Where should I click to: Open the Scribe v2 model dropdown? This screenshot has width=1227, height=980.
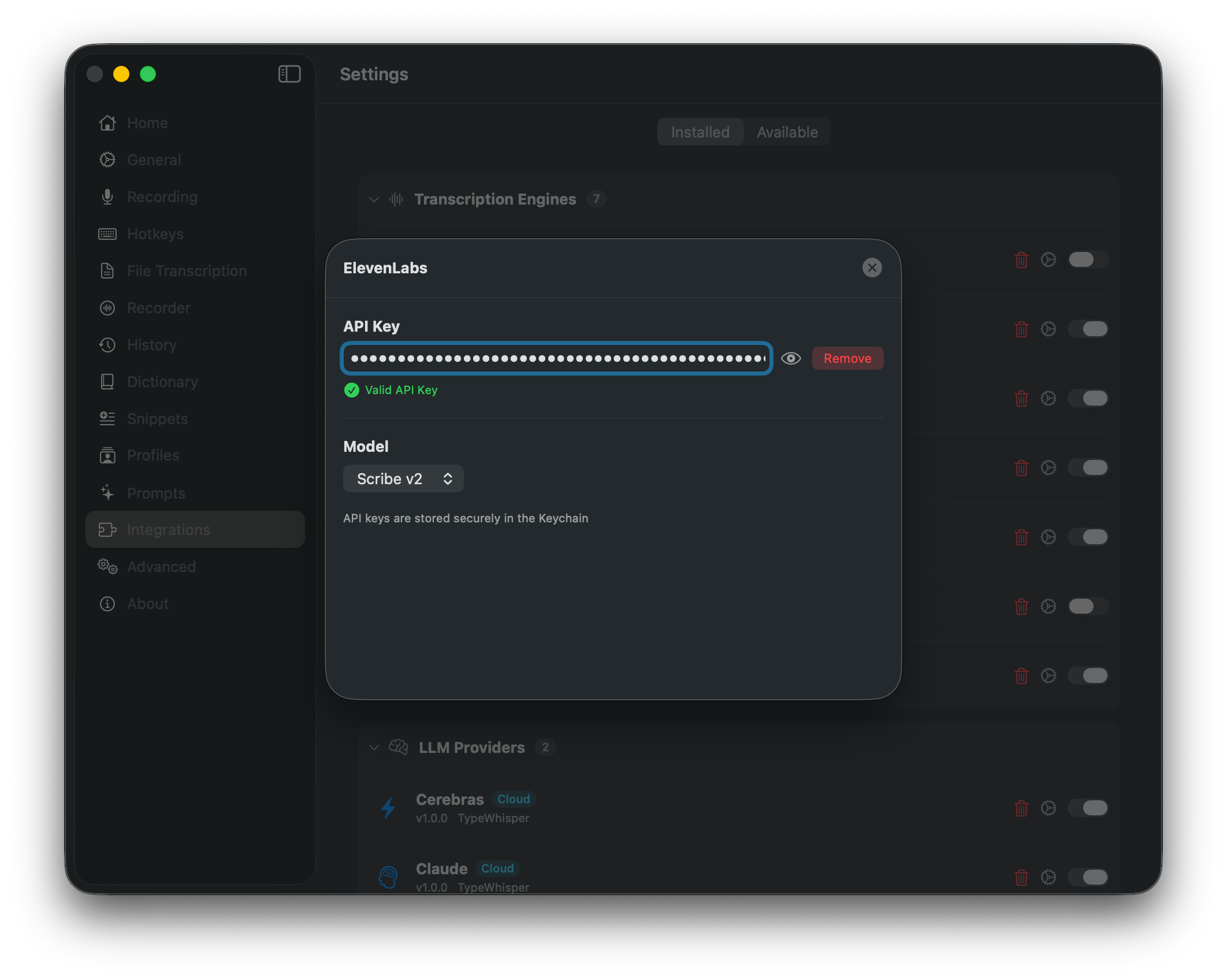click(x=403, y=478)
